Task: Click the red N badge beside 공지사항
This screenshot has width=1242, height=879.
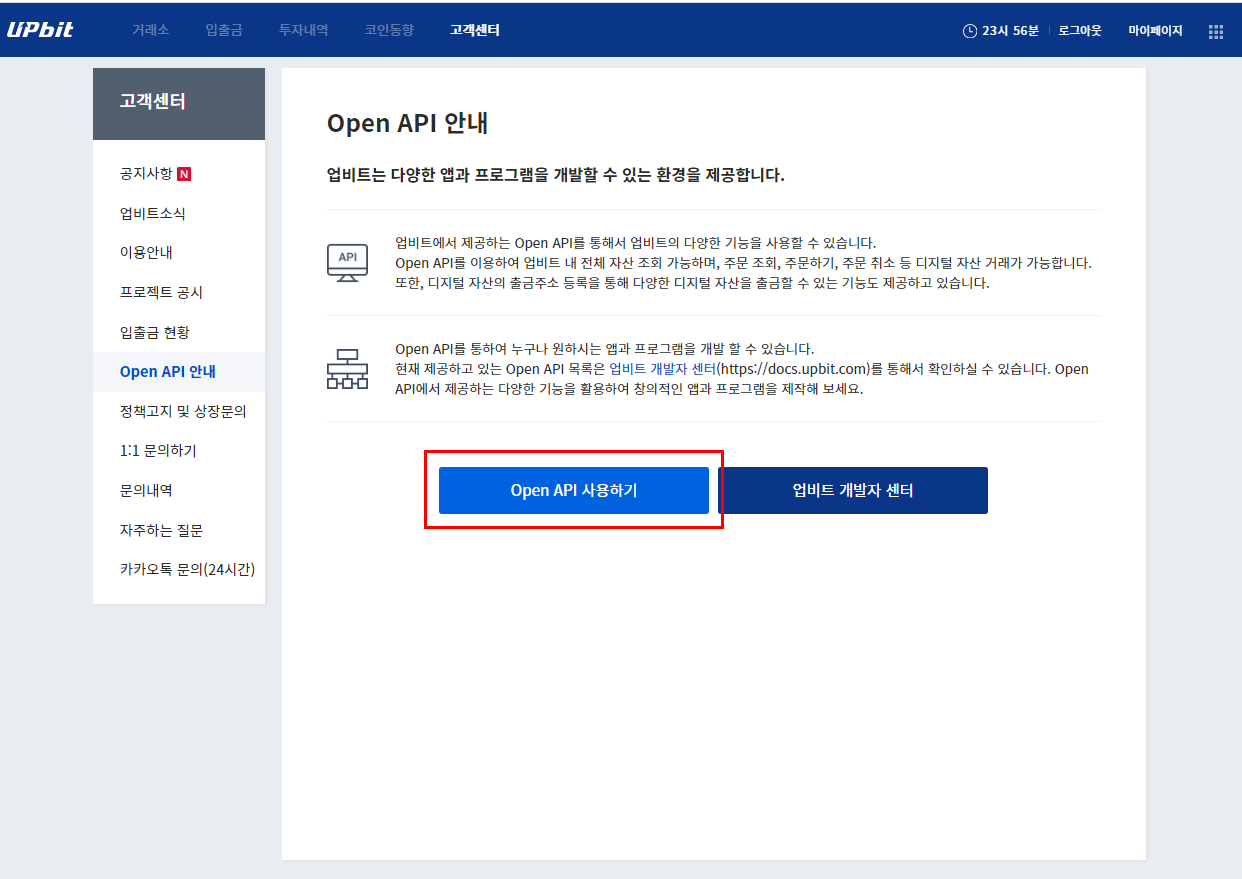Action: (184, 174)
